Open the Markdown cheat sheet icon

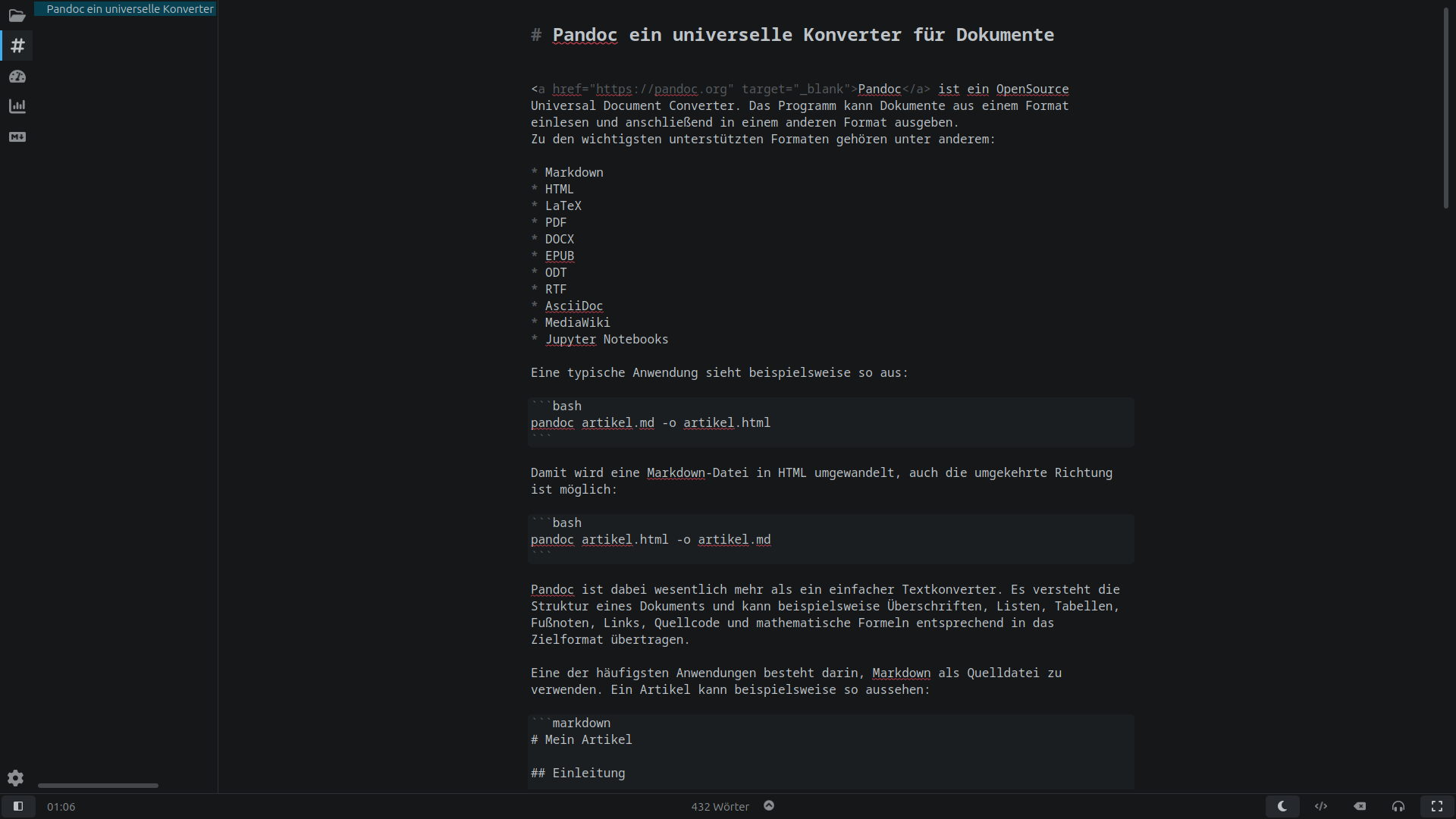click(x=17, y=136)
